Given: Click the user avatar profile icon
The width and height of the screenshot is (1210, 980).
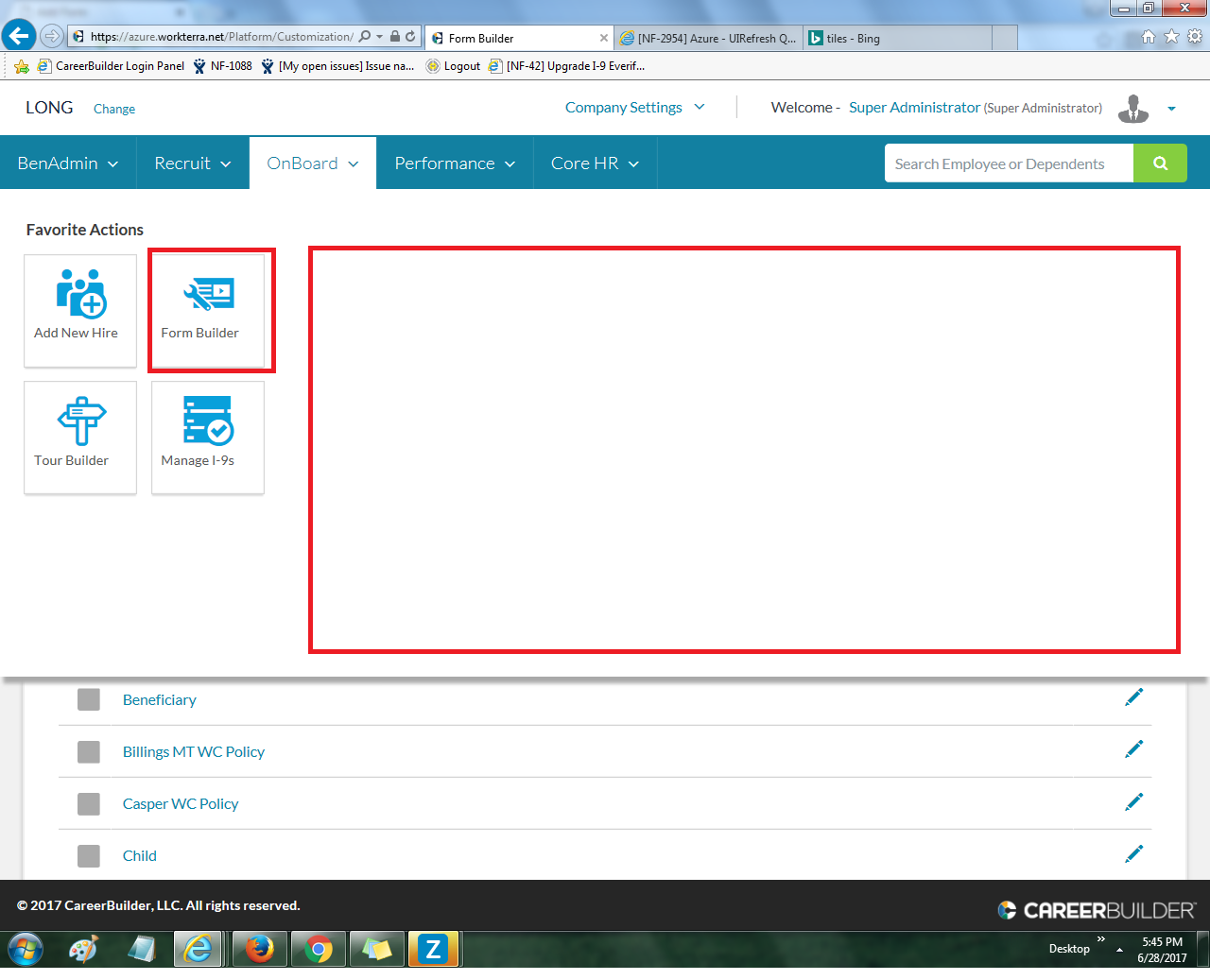Looking at the screenshot, I should [x=1132, y=109].
